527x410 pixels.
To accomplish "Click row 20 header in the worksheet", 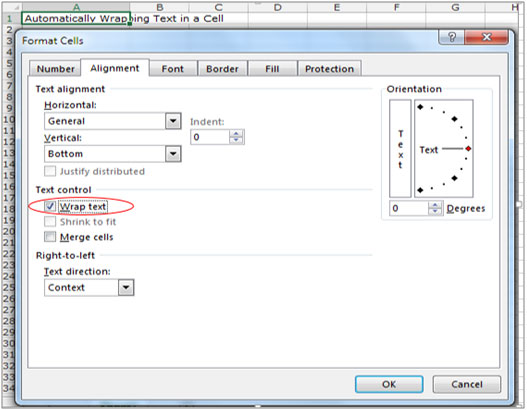I will (9, 232).
